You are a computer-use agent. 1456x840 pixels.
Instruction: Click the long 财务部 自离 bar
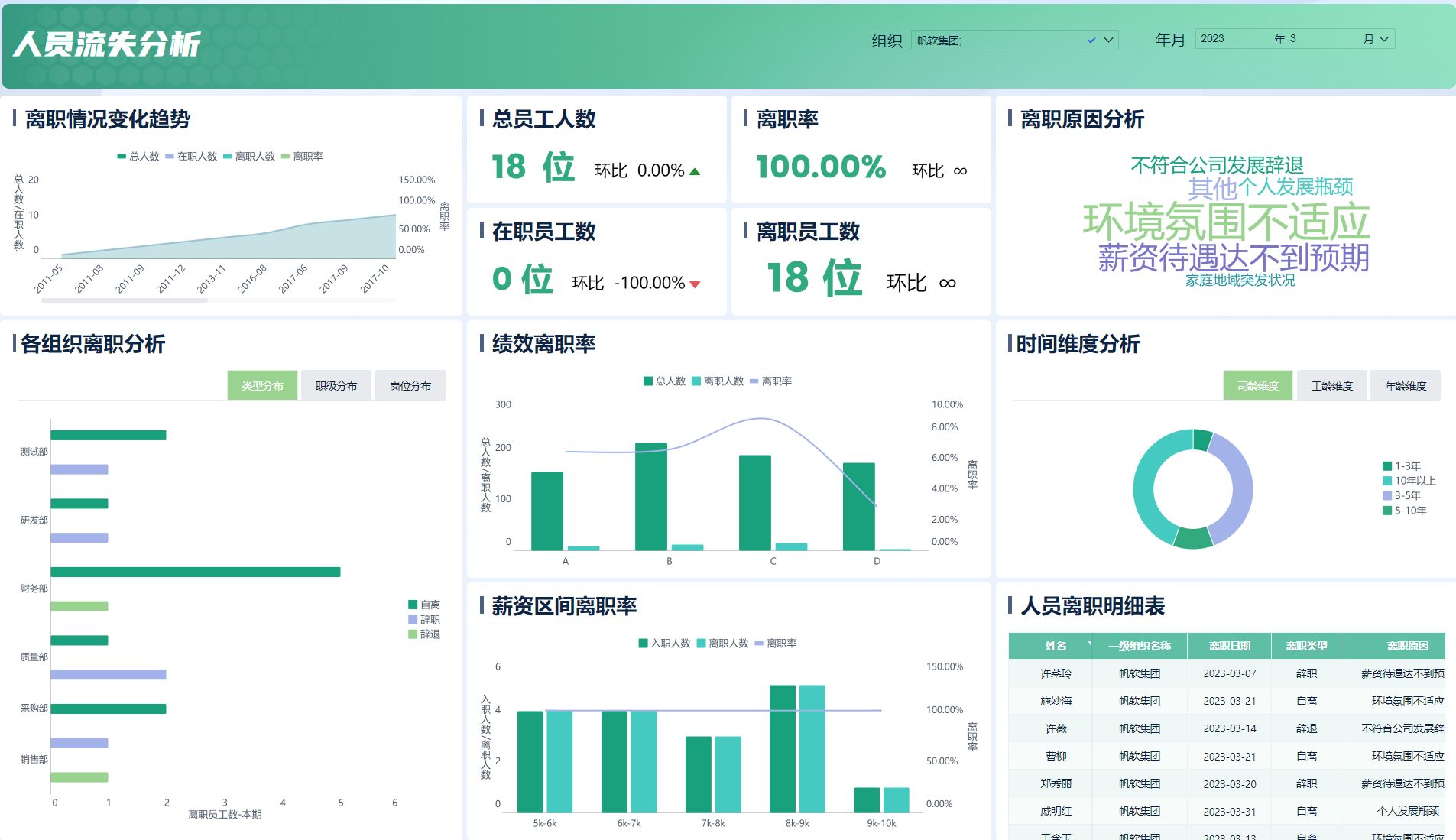point(196,572)
